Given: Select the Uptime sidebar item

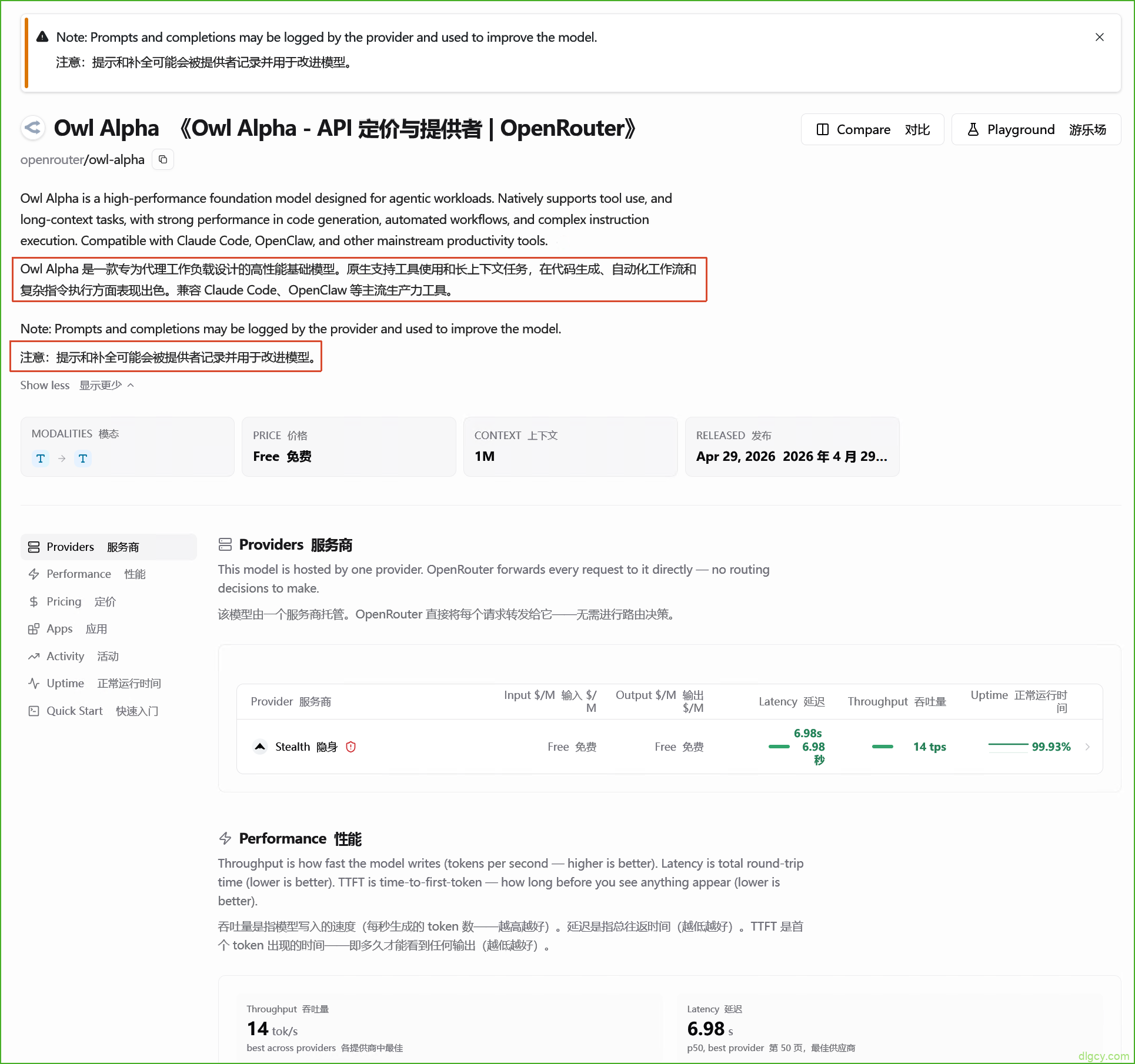Looking at the screenshot, I should tap(109, 683).
